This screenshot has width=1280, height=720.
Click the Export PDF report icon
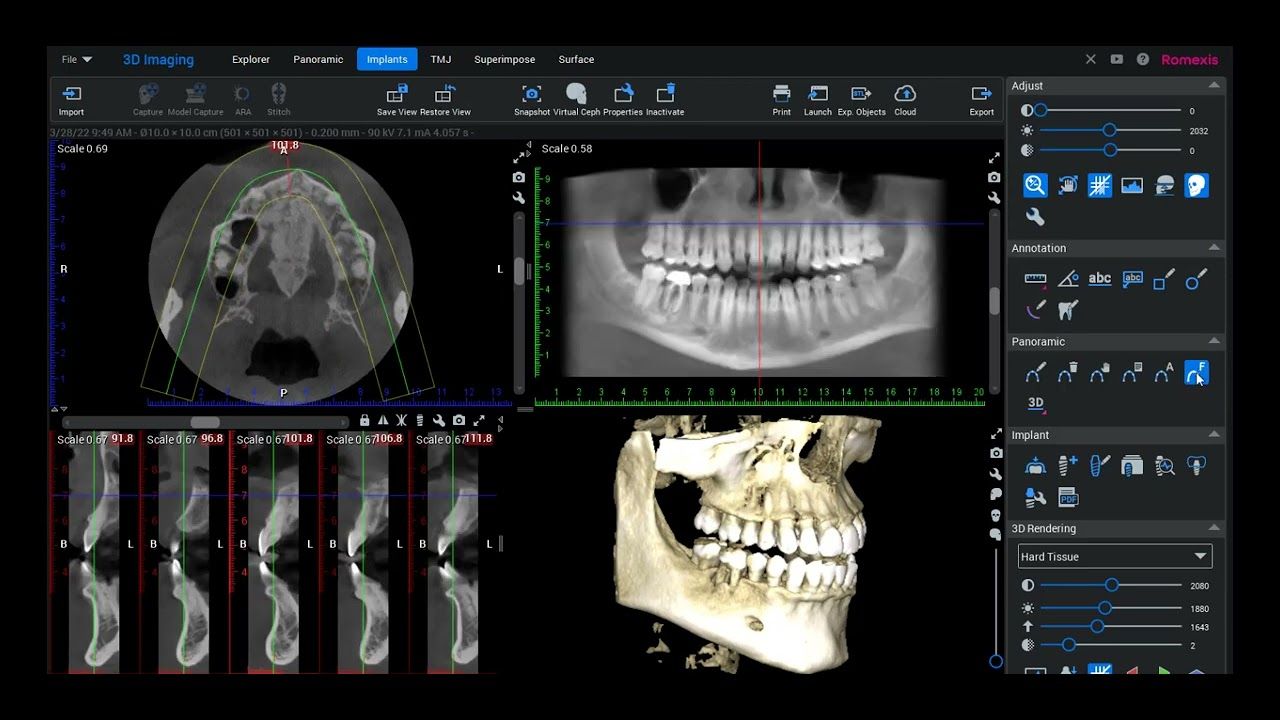point(1068,497)
